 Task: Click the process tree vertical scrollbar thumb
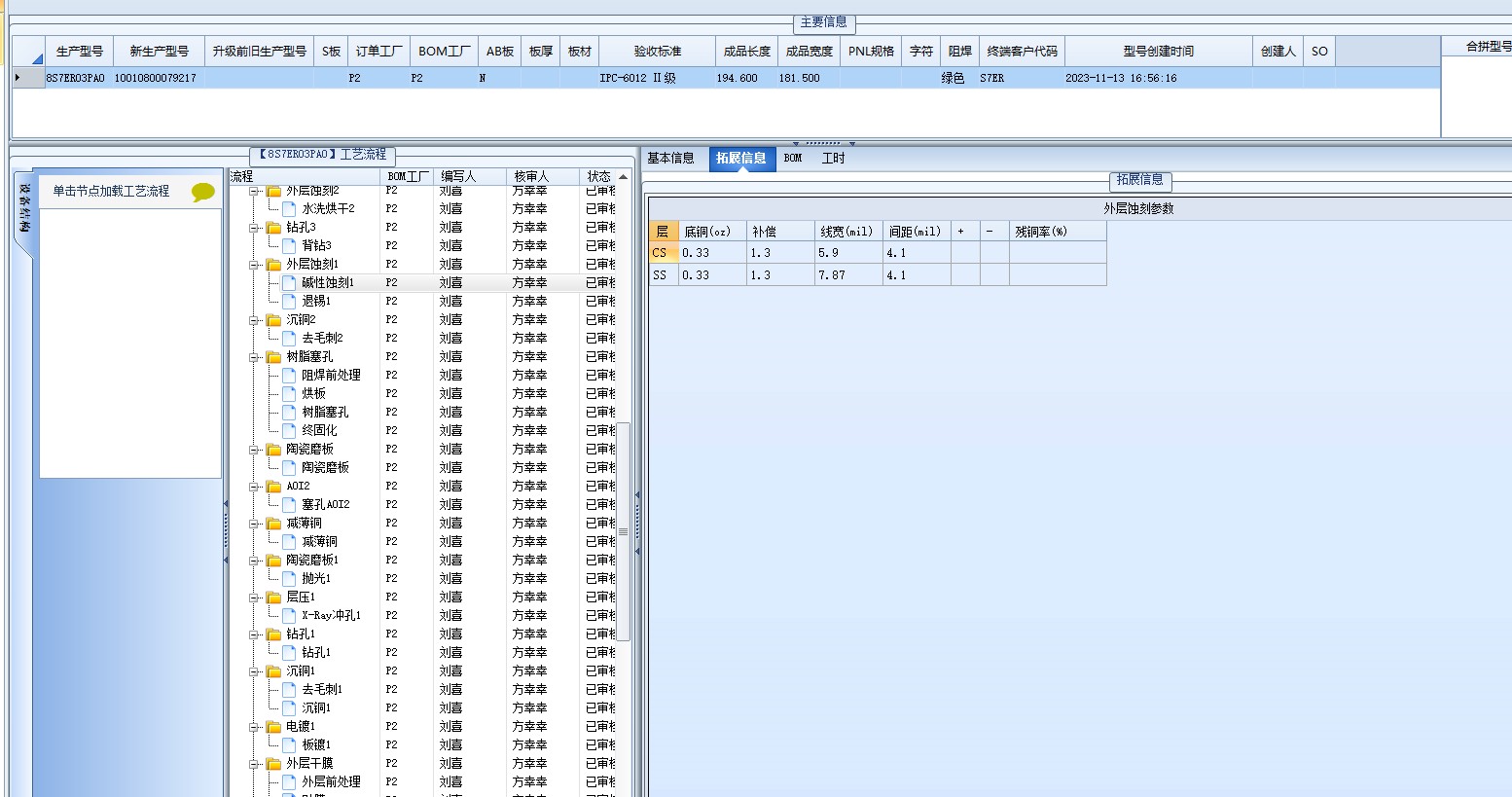[624, 531]
